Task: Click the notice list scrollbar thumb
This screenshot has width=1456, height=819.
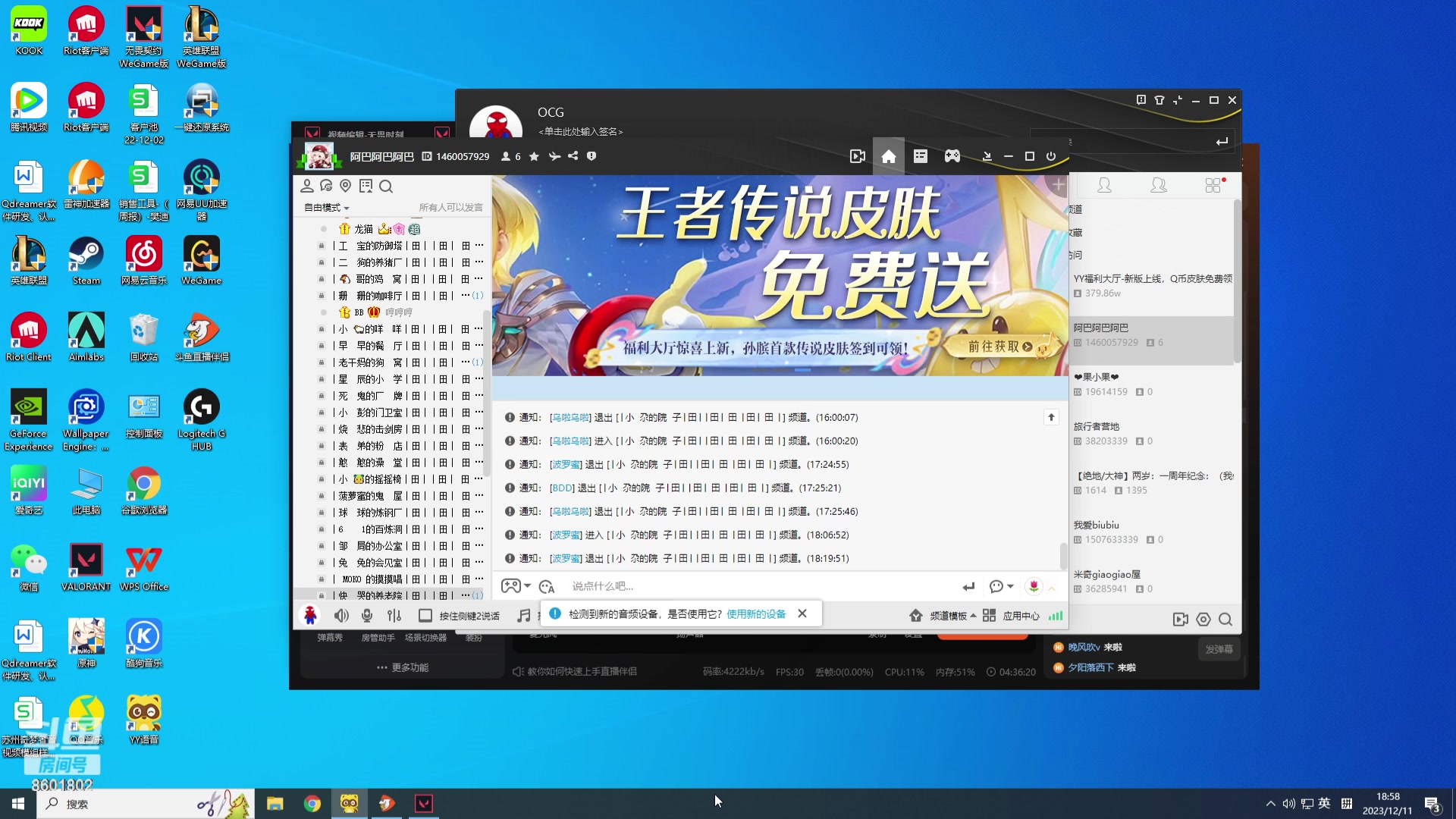Action: pyautogui.click(x=1063, y=556)
